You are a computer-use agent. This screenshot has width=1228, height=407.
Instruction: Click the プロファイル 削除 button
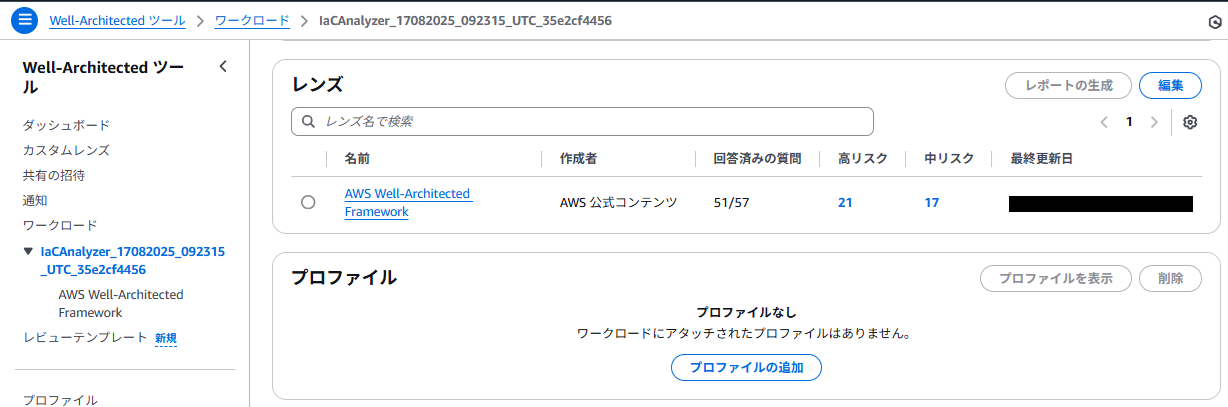tap(1170, 278)
